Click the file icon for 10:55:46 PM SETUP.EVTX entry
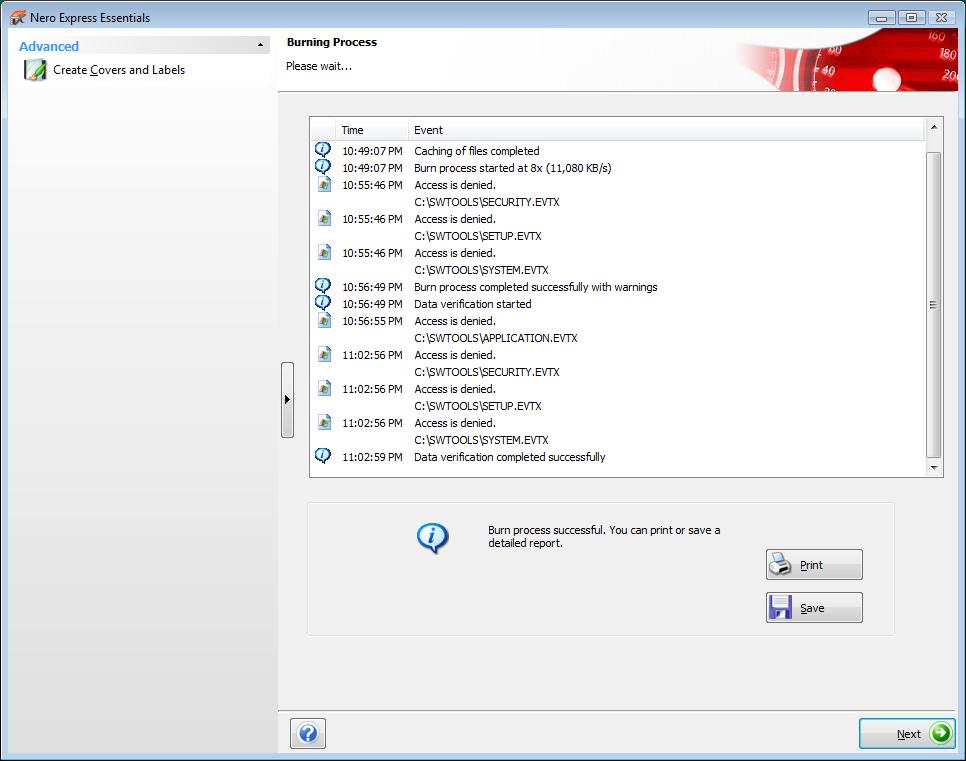 [x=324, y=218]
